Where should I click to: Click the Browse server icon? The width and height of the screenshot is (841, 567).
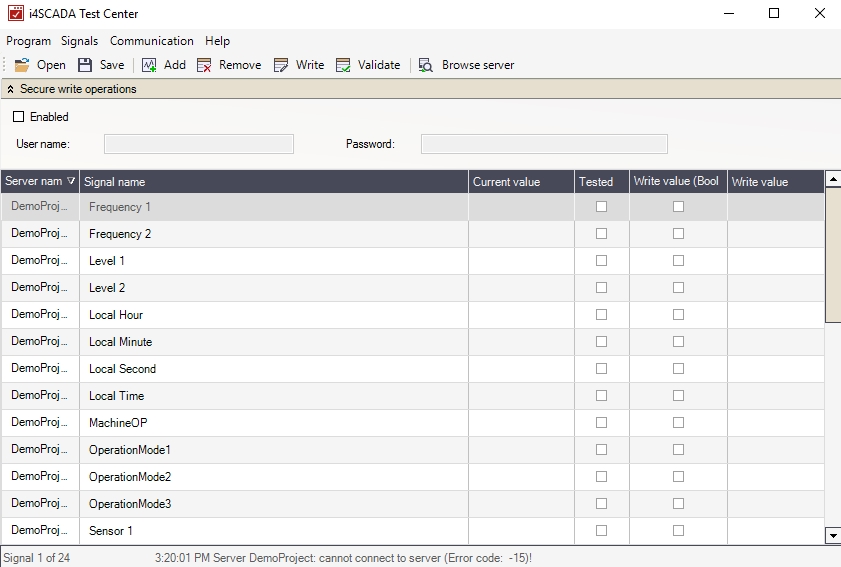click(426, 65)
